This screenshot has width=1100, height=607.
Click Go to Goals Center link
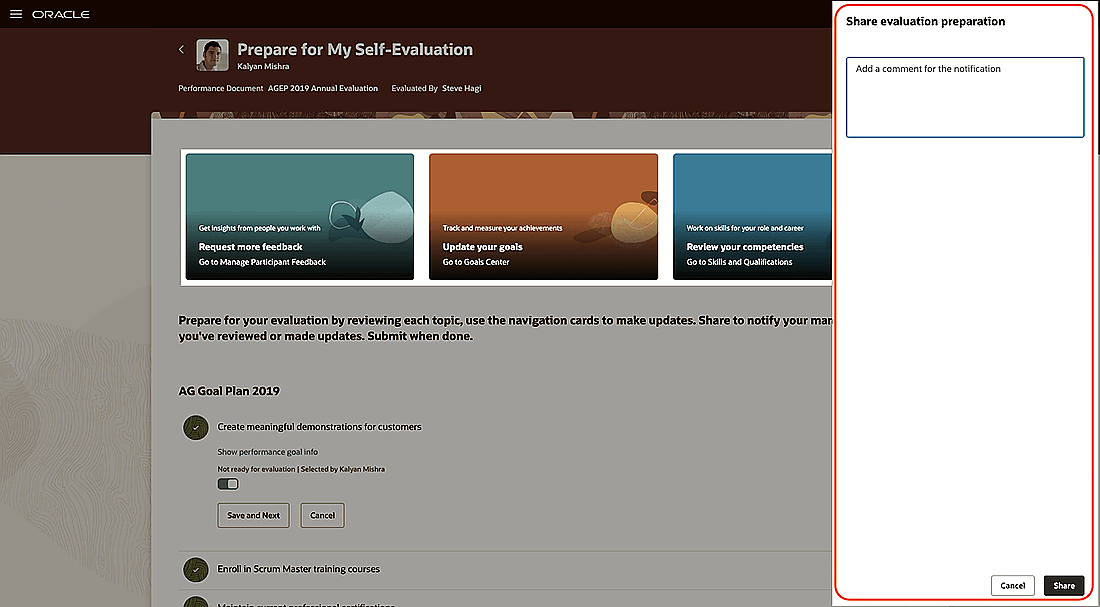476,262
